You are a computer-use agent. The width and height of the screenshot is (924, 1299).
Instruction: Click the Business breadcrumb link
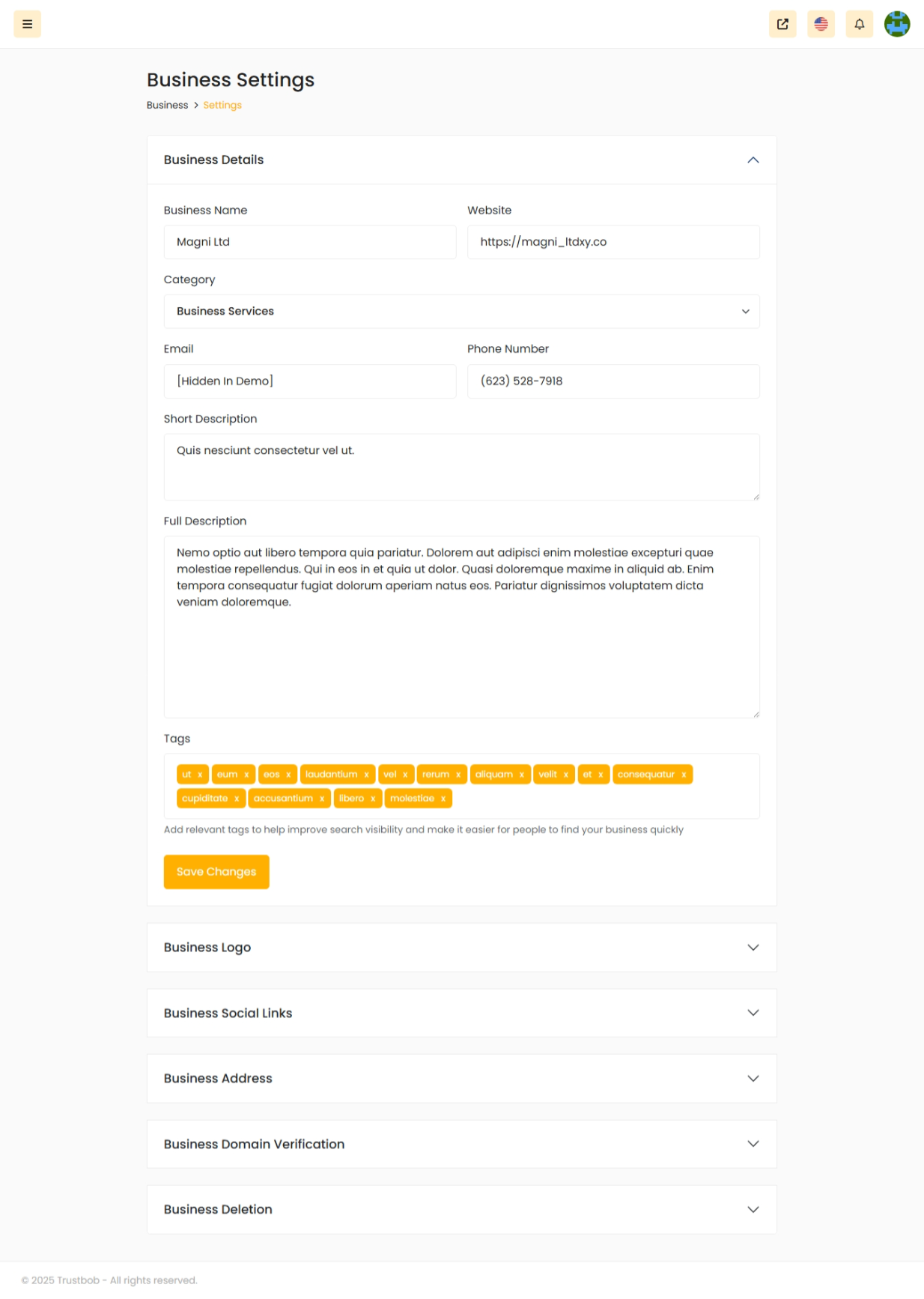click(x=167, y=105)
